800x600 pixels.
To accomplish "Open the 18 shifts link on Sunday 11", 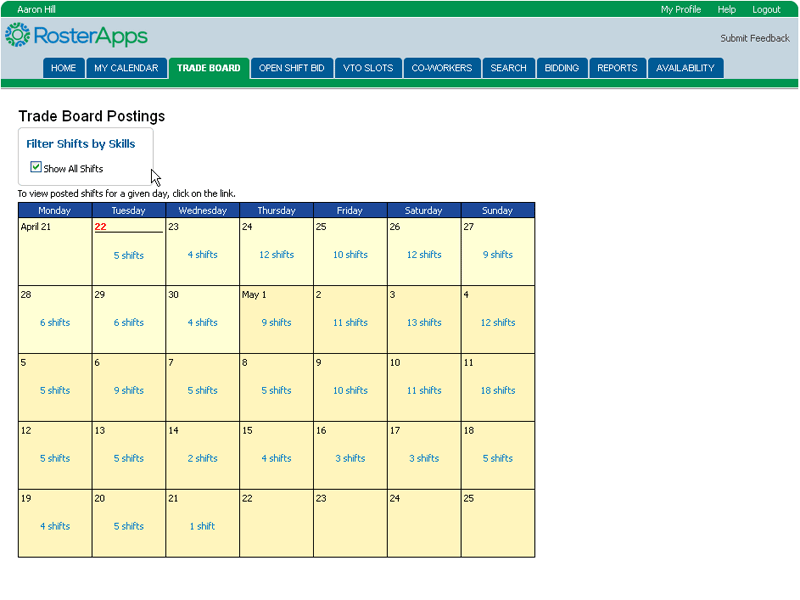I will tap(497, 391).
